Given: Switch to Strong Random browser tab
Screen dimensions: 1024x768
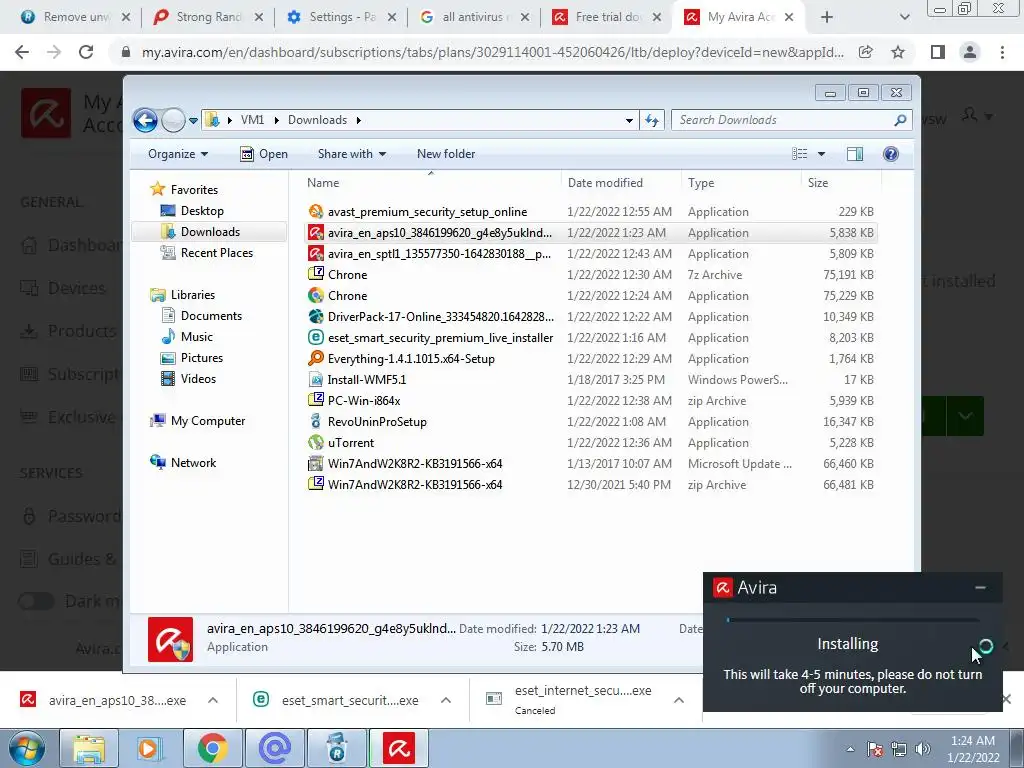Looking at the screenshot, I should click(208, 17).
